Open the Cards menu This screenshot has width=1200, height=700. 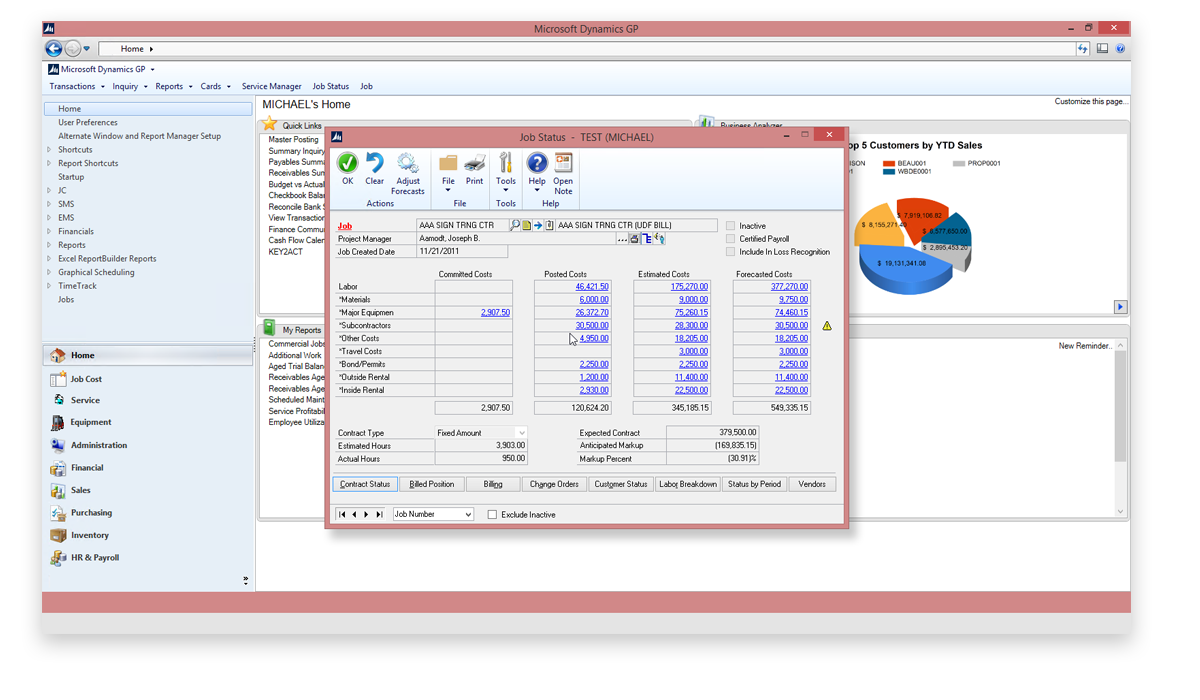coord(215,86)
